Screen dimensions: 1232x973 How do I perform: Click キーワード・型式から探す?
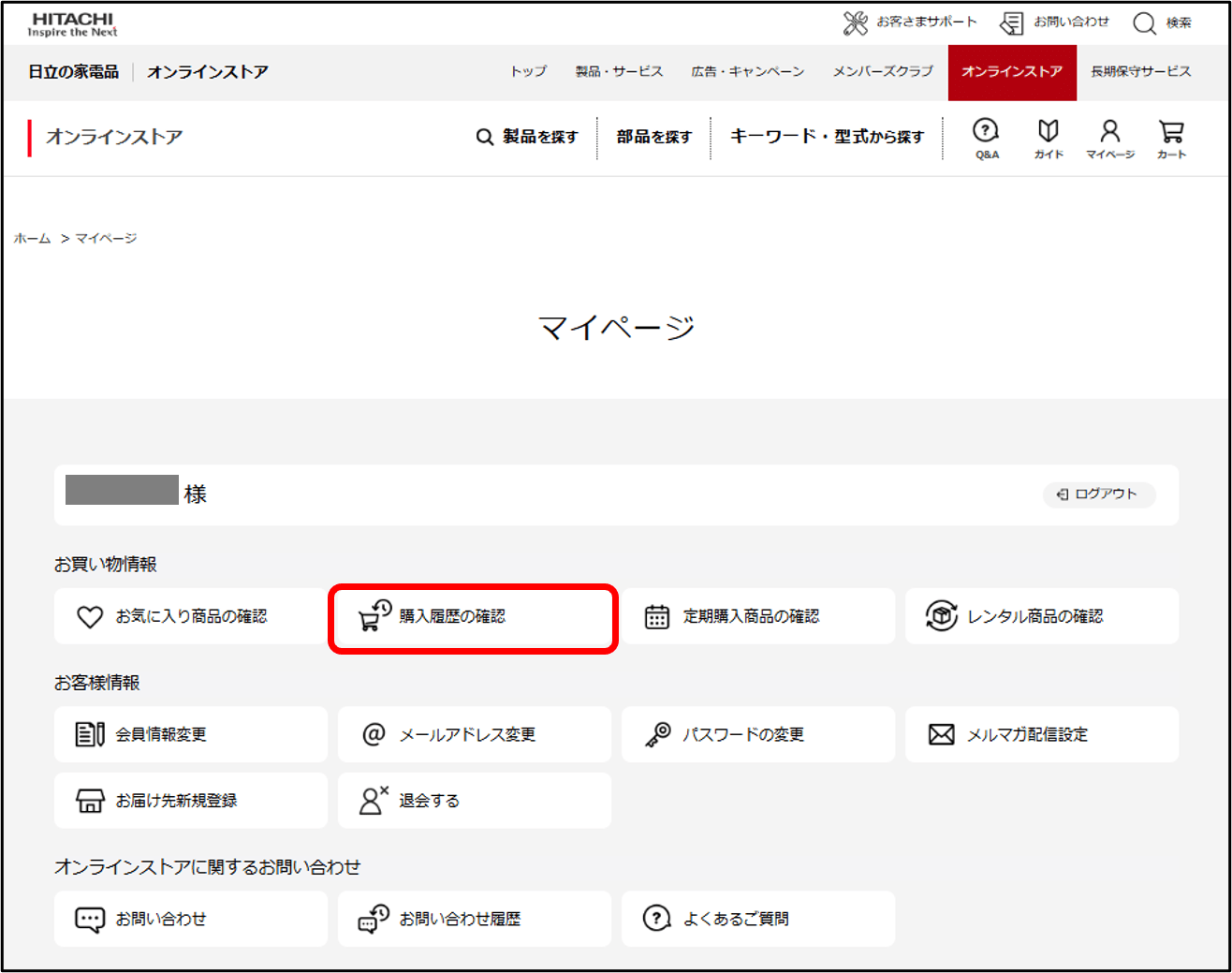(826, 138)
